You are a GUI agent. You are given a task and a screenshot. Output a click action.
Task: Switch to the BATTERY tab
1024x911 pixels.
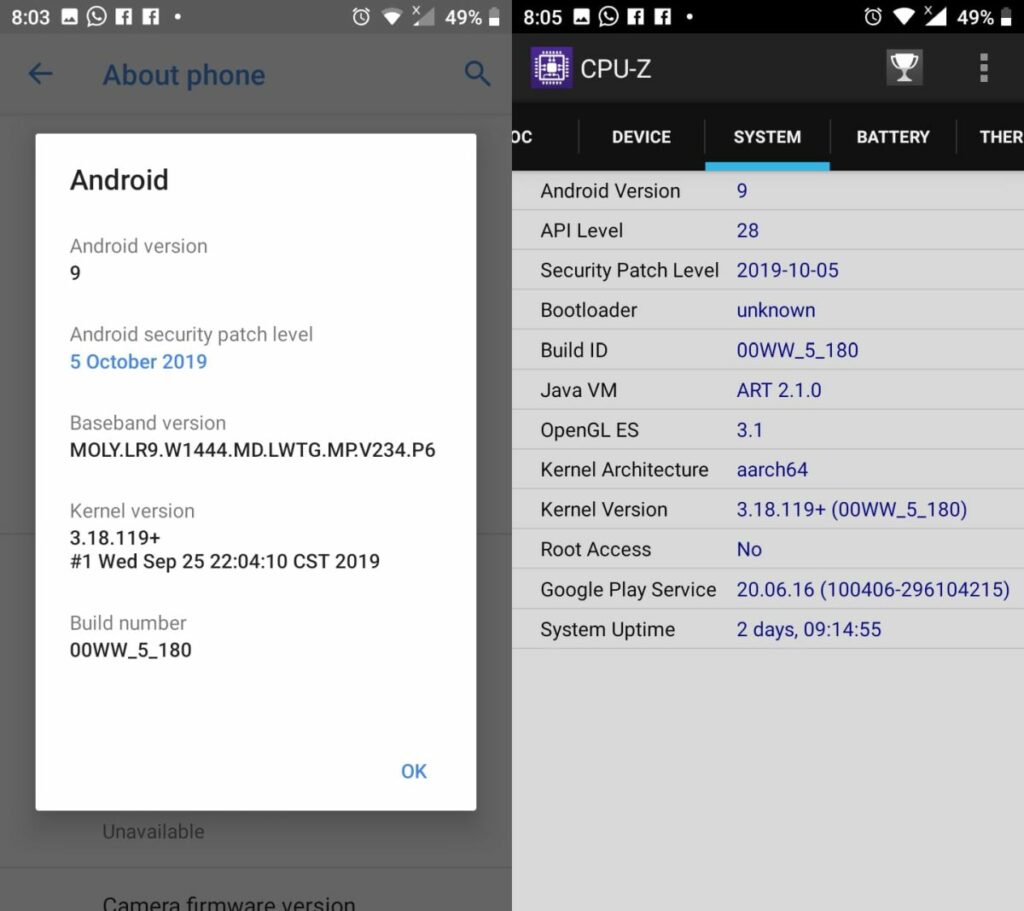891,137
